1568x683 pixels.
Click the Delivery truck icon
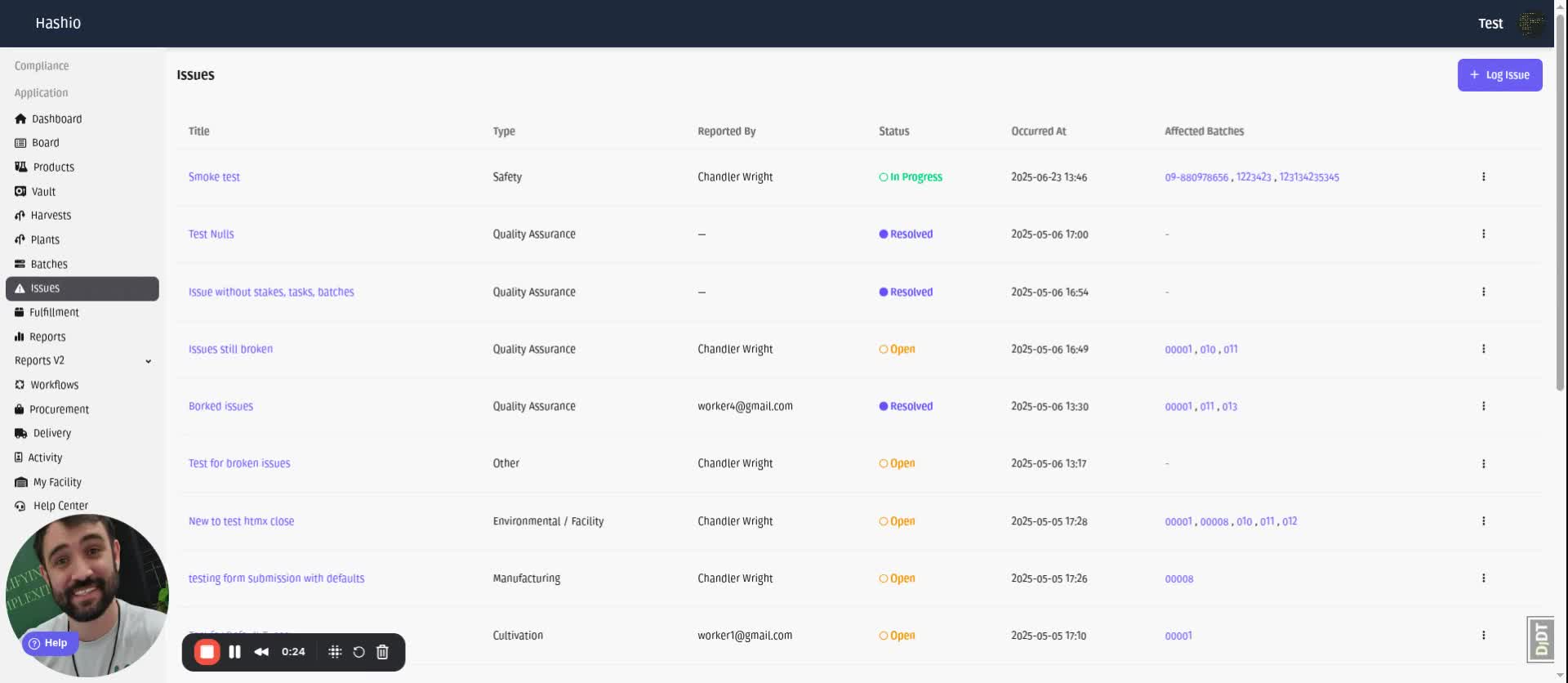21,433
